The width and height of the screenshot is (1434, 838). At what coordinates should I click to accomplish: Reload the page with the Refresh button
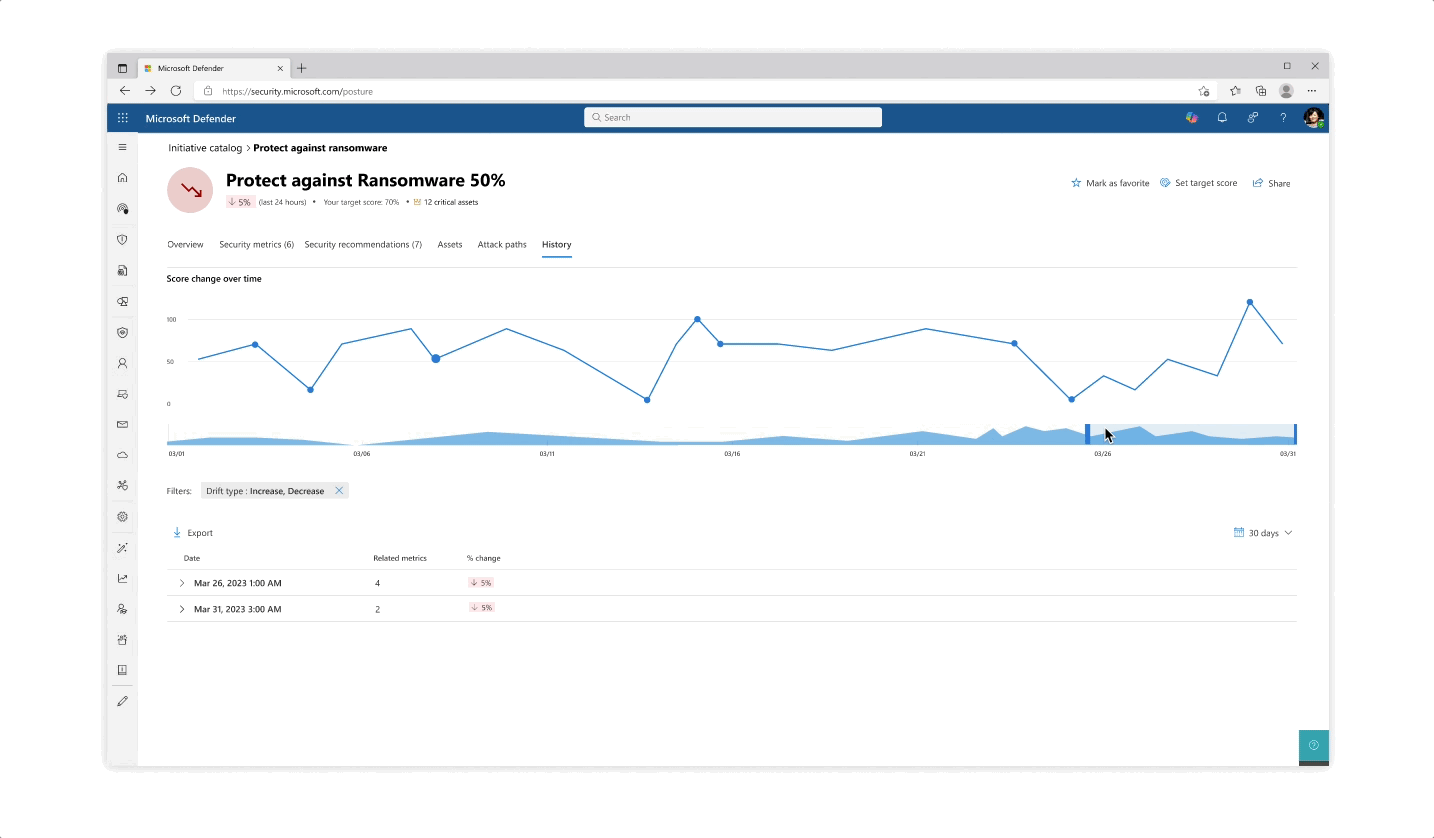[176, 90]
